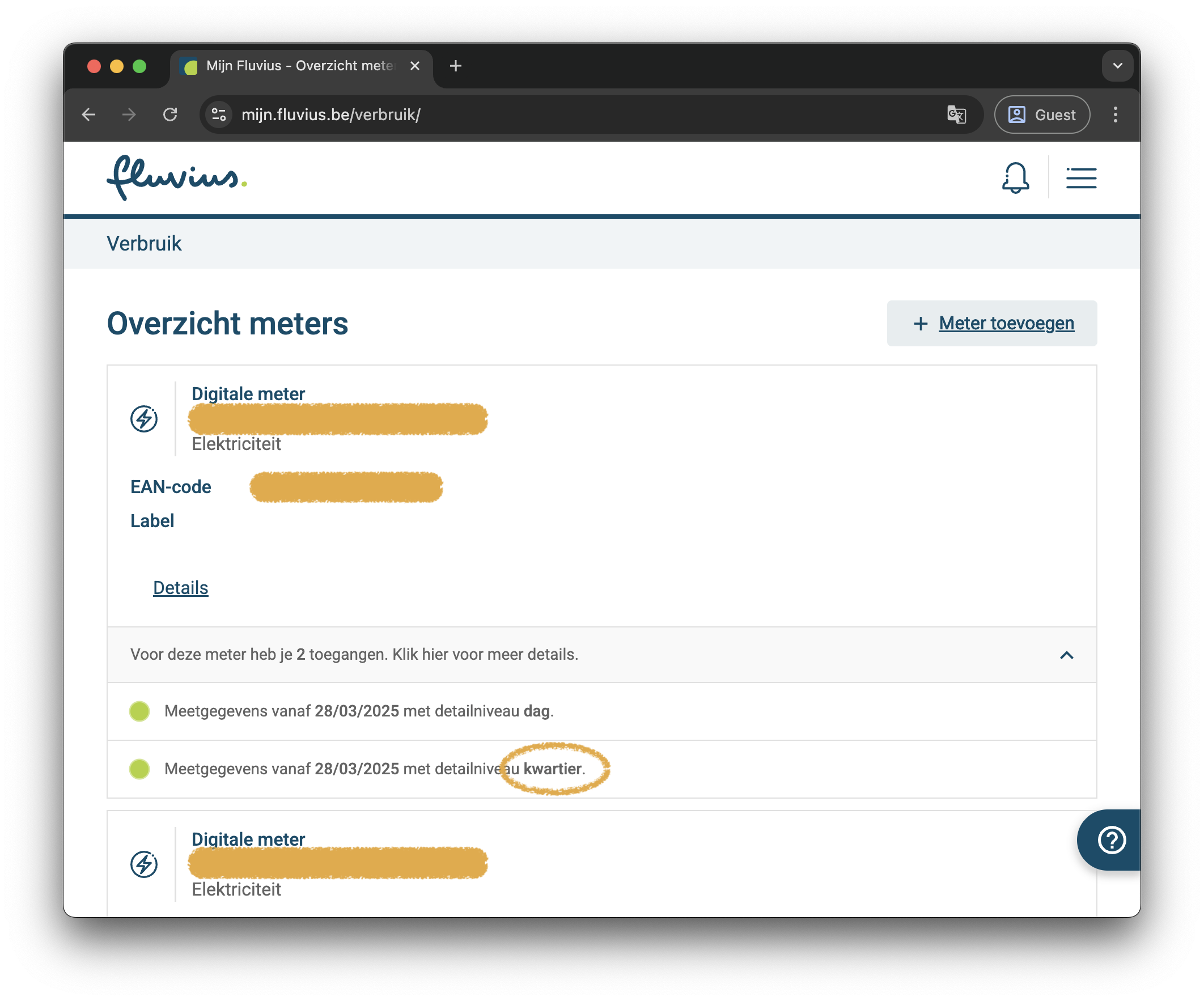The height and width of the screenshot is (1001, 1204).
Task: Close the Mijn Fluvius tab
Action: point(415,66)
